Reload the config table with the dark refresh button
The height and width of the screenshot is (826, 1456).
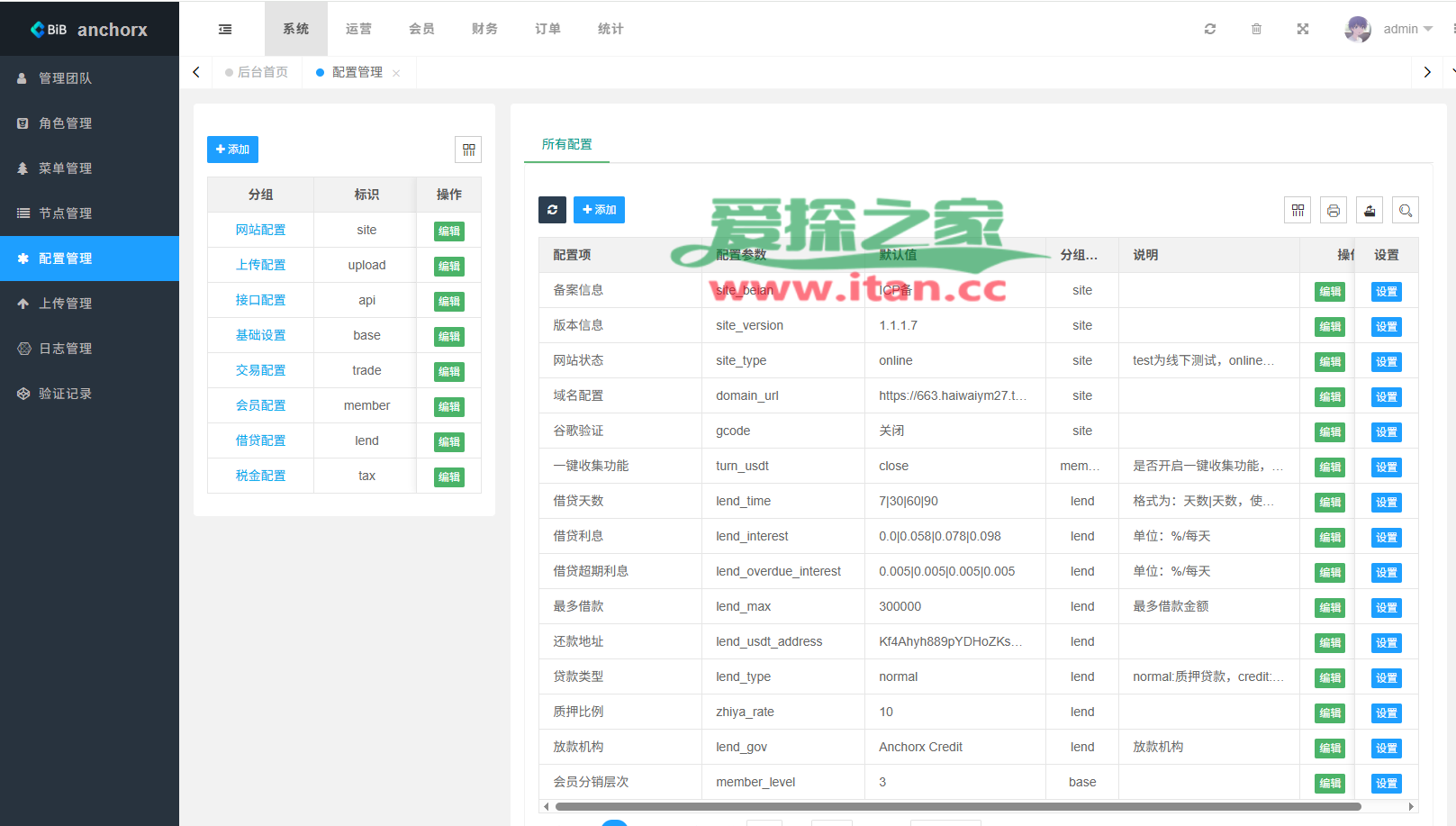552,210
